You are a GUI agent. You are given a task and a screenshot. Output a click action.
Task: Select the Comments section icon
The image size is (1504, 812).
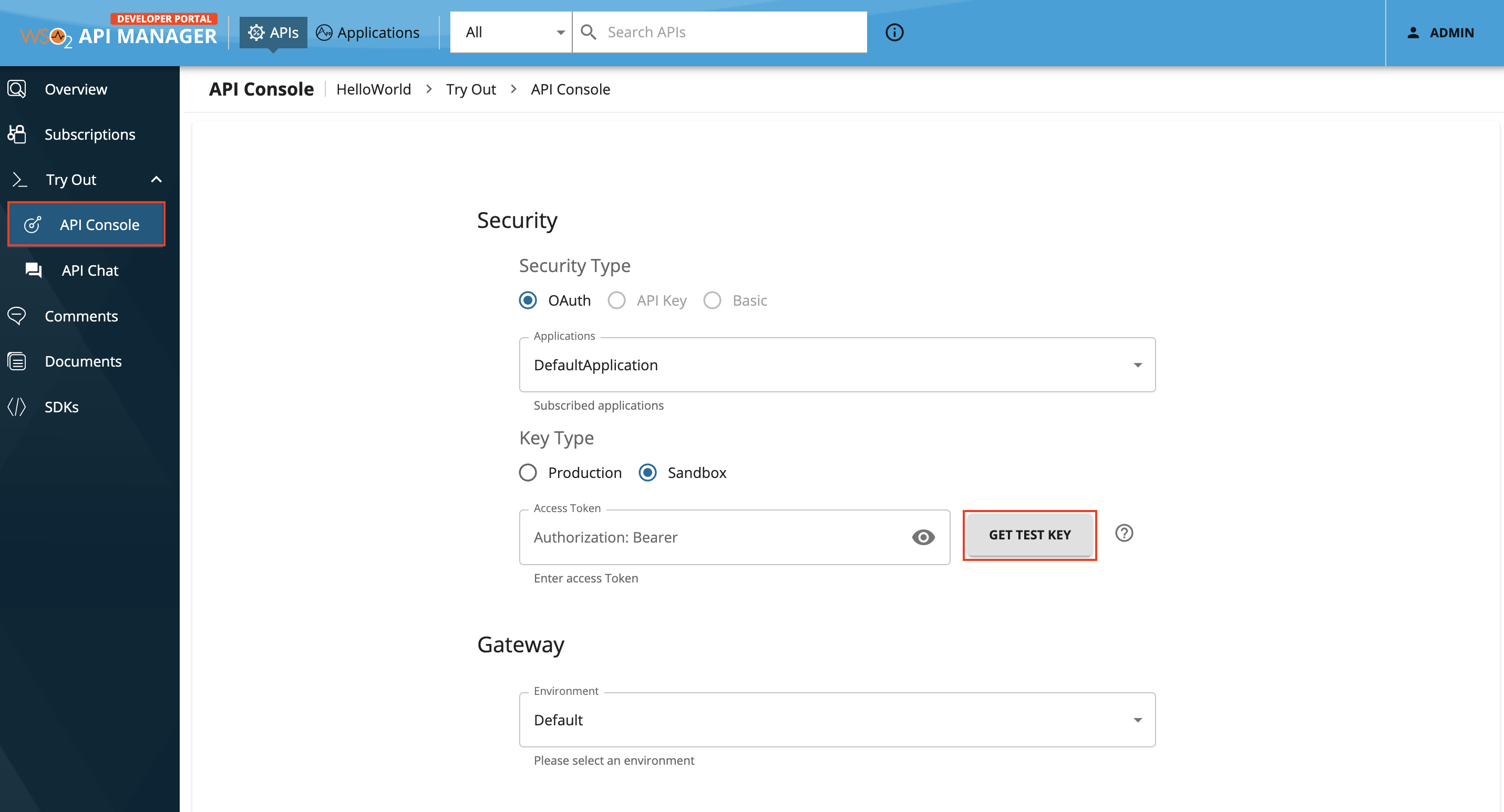pyautogui.click(x=16, y=316)
